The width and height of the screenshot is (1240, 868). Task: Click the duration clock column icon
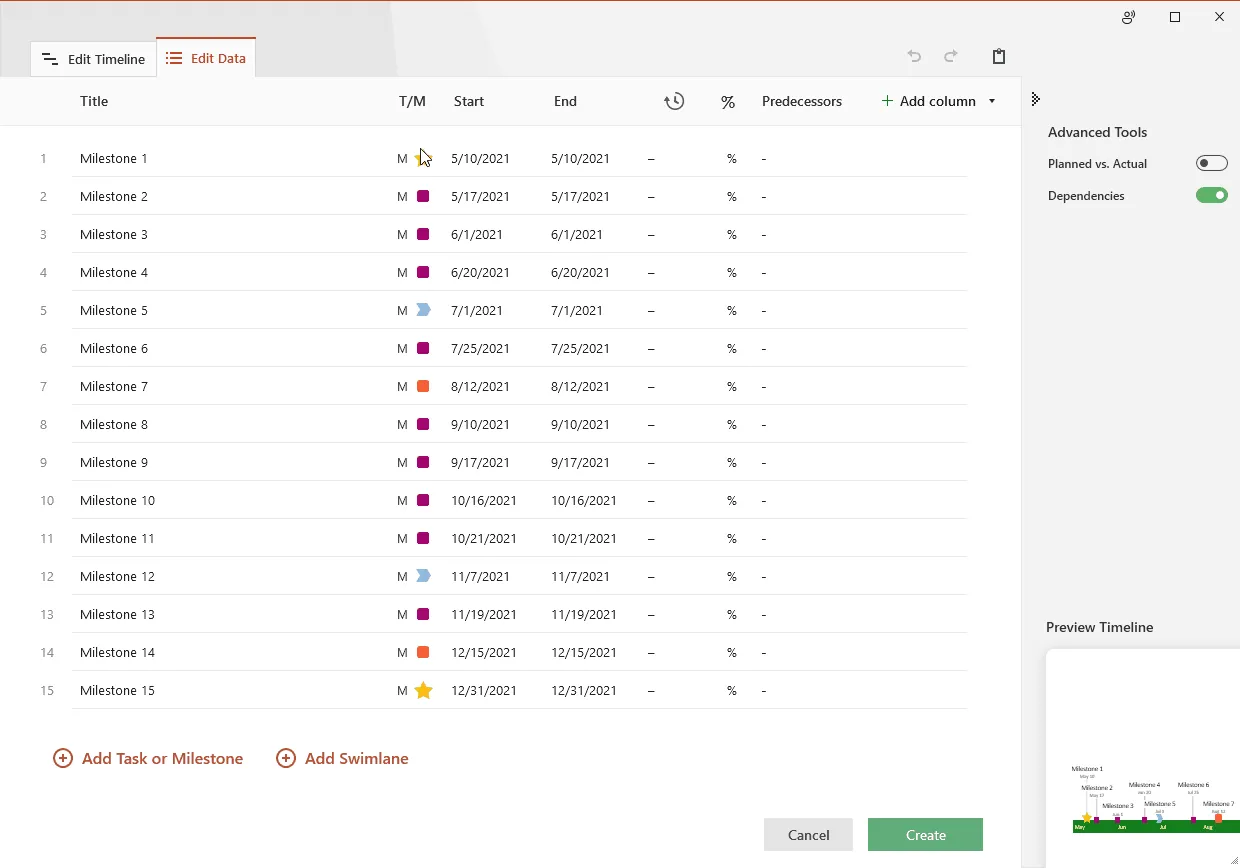674,101
